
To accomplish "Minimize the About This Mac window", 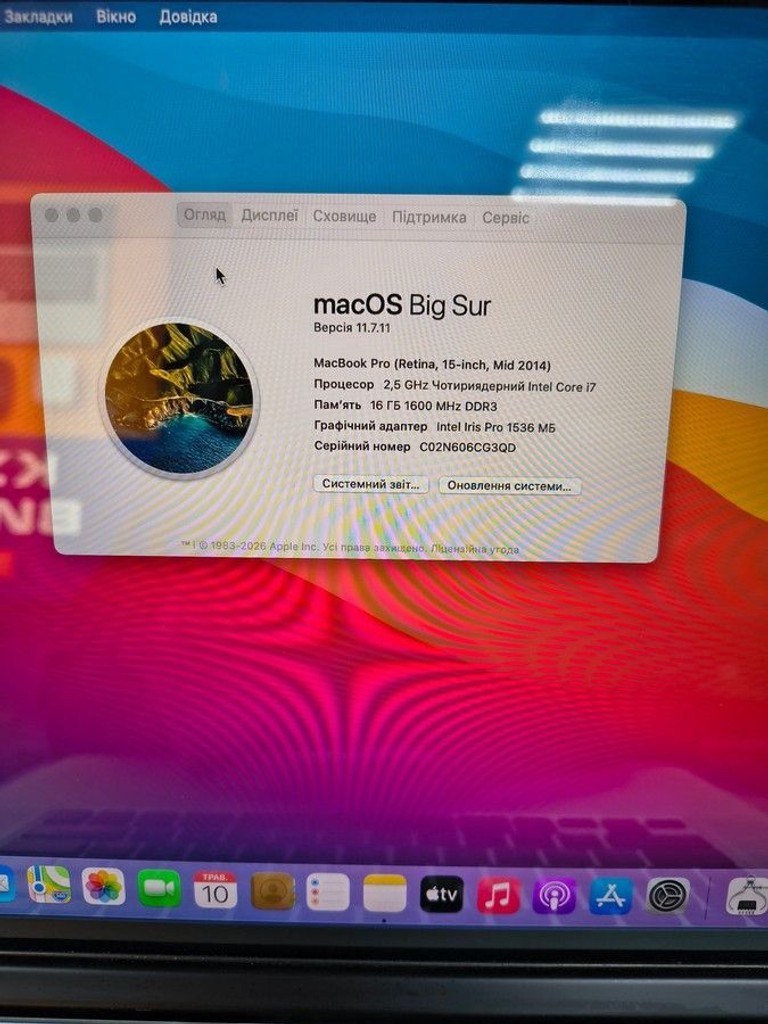I will 73,214.
